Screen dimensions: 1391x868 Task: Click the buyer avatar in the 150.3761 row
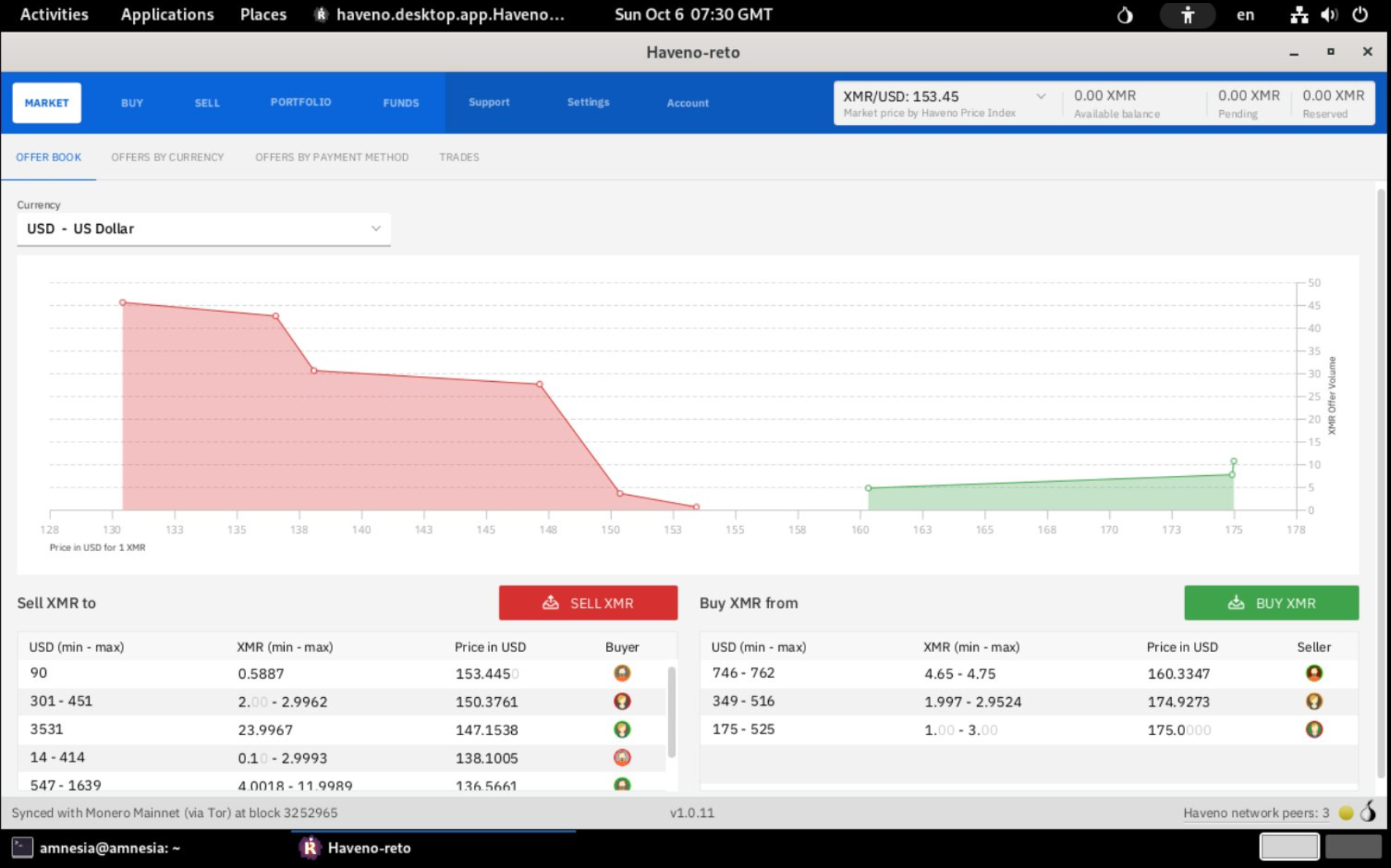[x=621, y=702]
